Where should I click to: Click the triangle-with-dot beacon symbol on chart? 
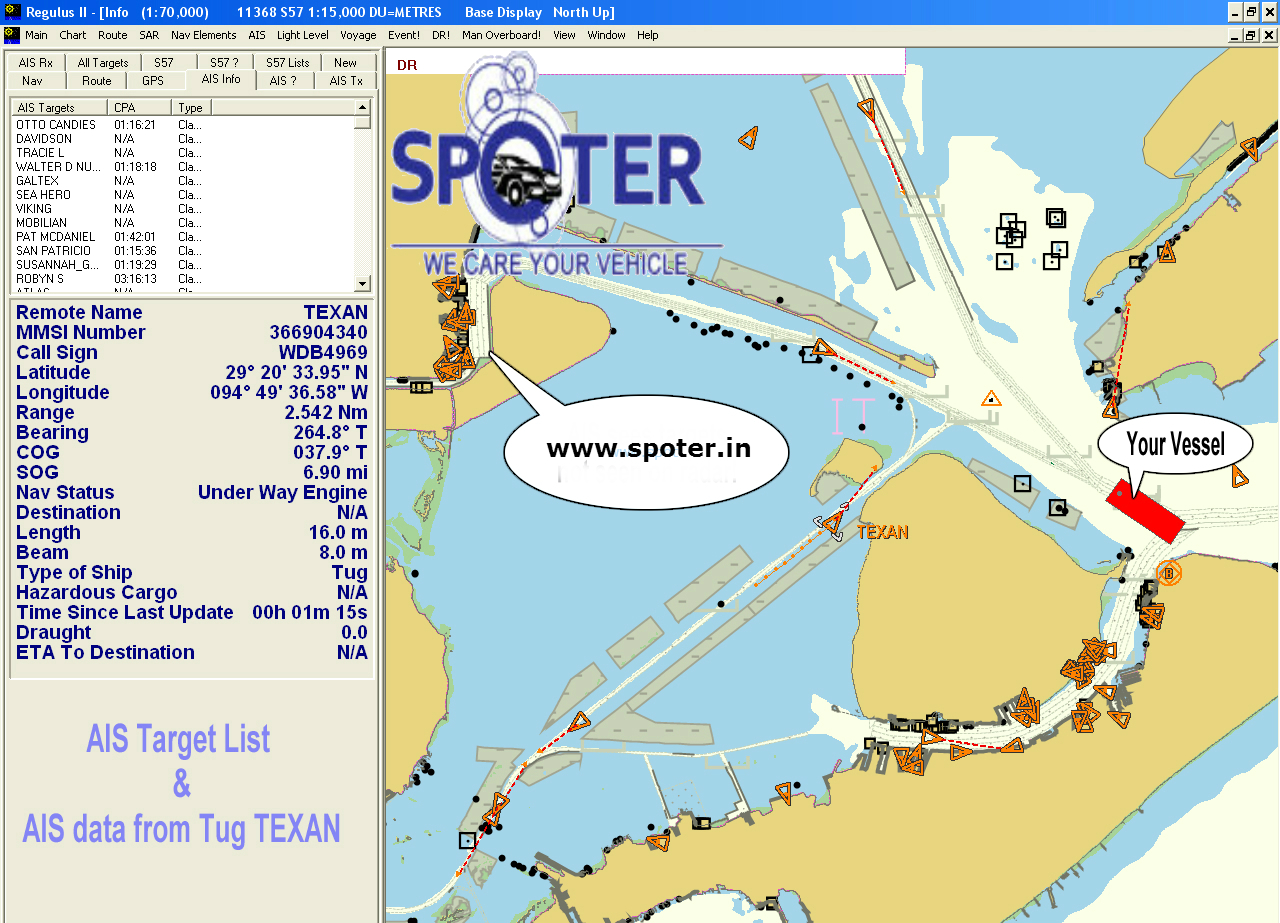(990, 399)
